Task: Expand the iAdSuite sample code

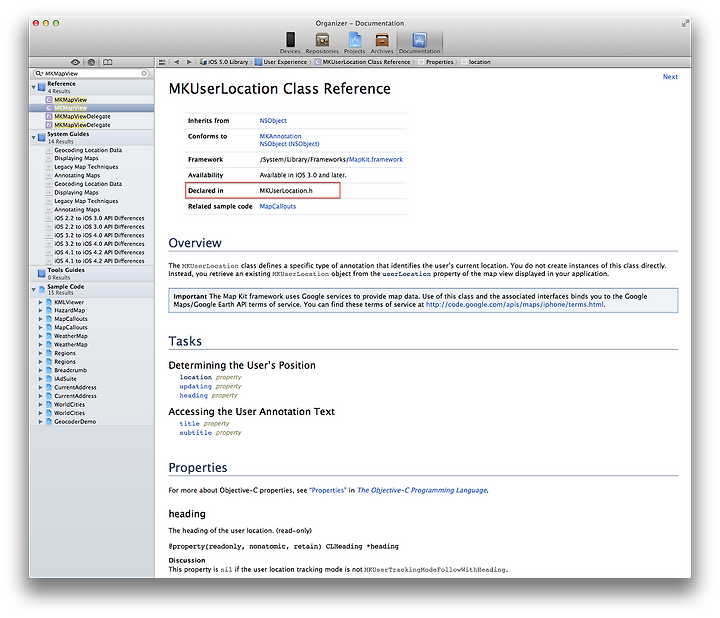Action: (40, 379)
